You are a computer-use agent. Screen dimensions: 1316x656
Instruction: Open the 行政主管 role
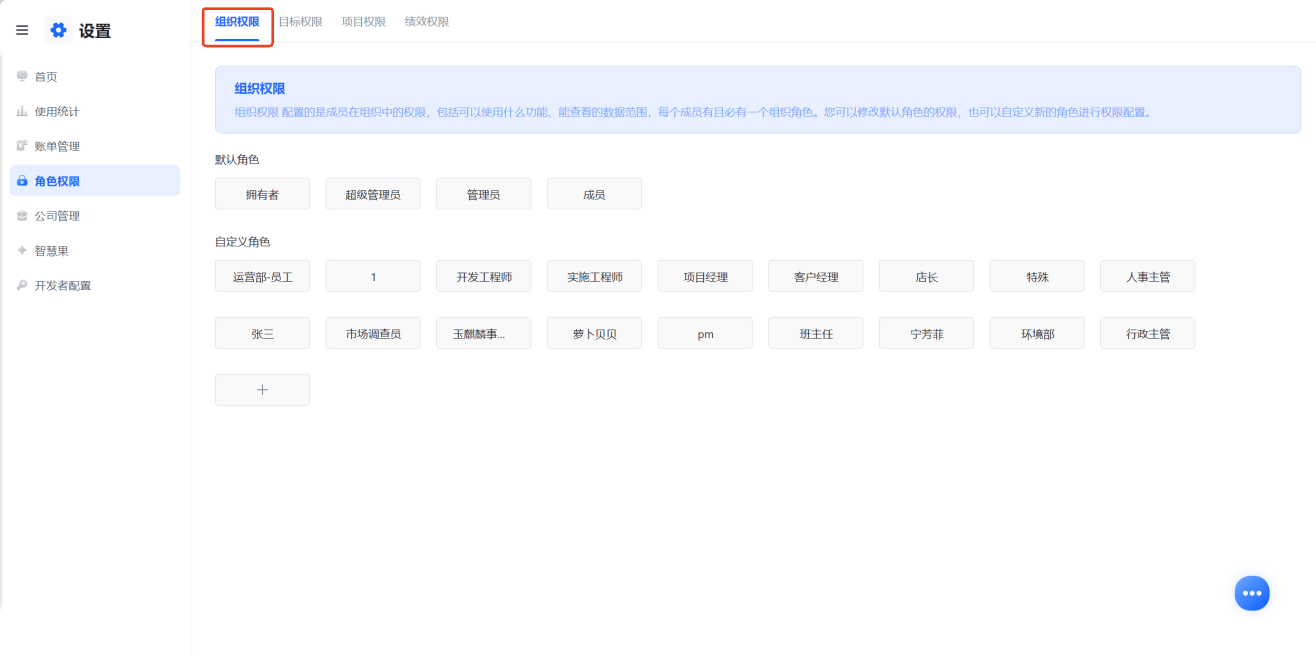coord(1147,333)
